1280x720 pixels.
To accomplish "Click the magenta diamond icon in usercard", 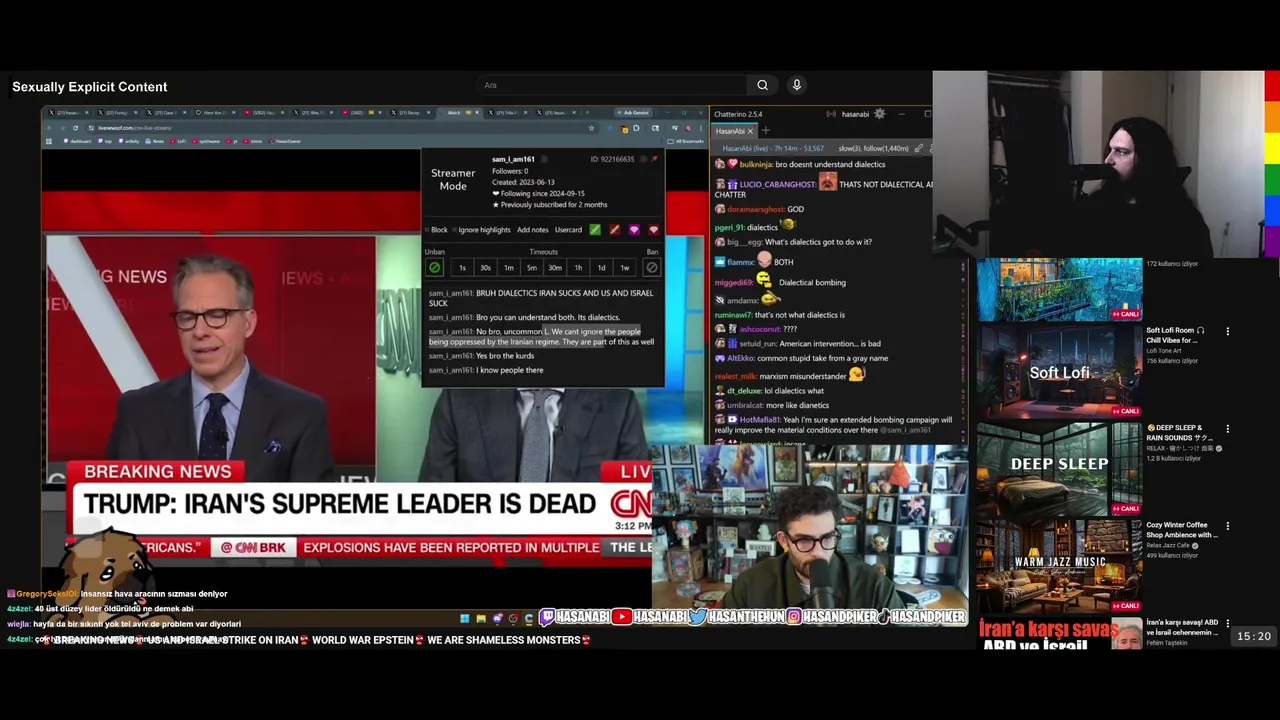I will point(634,230).
